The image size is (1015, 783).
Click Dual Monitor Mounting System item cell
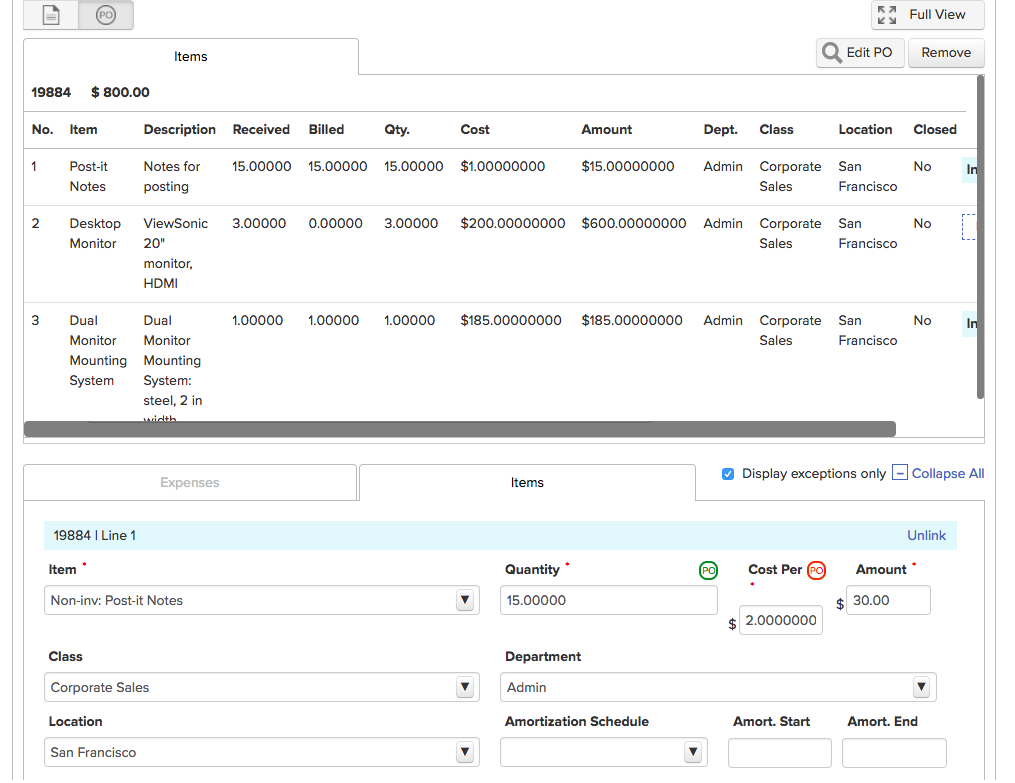[98, 351]
